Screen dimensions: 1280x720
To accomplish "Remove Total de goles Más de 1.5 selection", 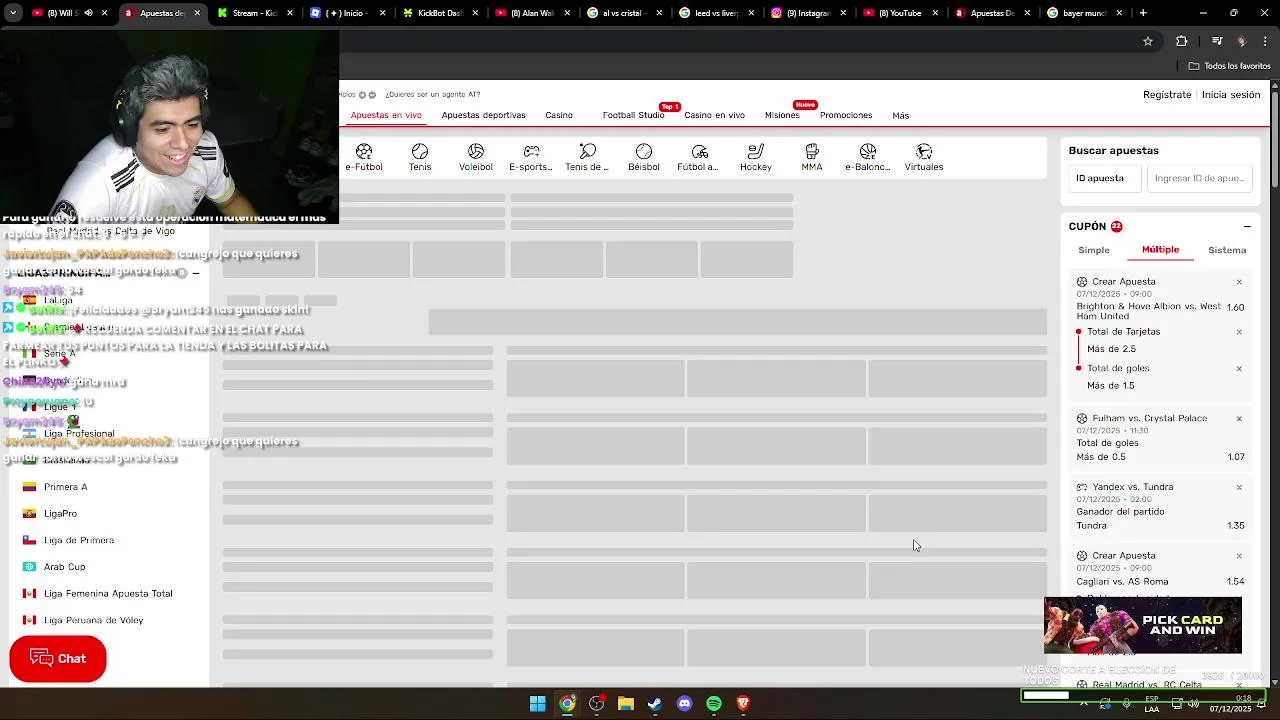I will (1239, 369).
